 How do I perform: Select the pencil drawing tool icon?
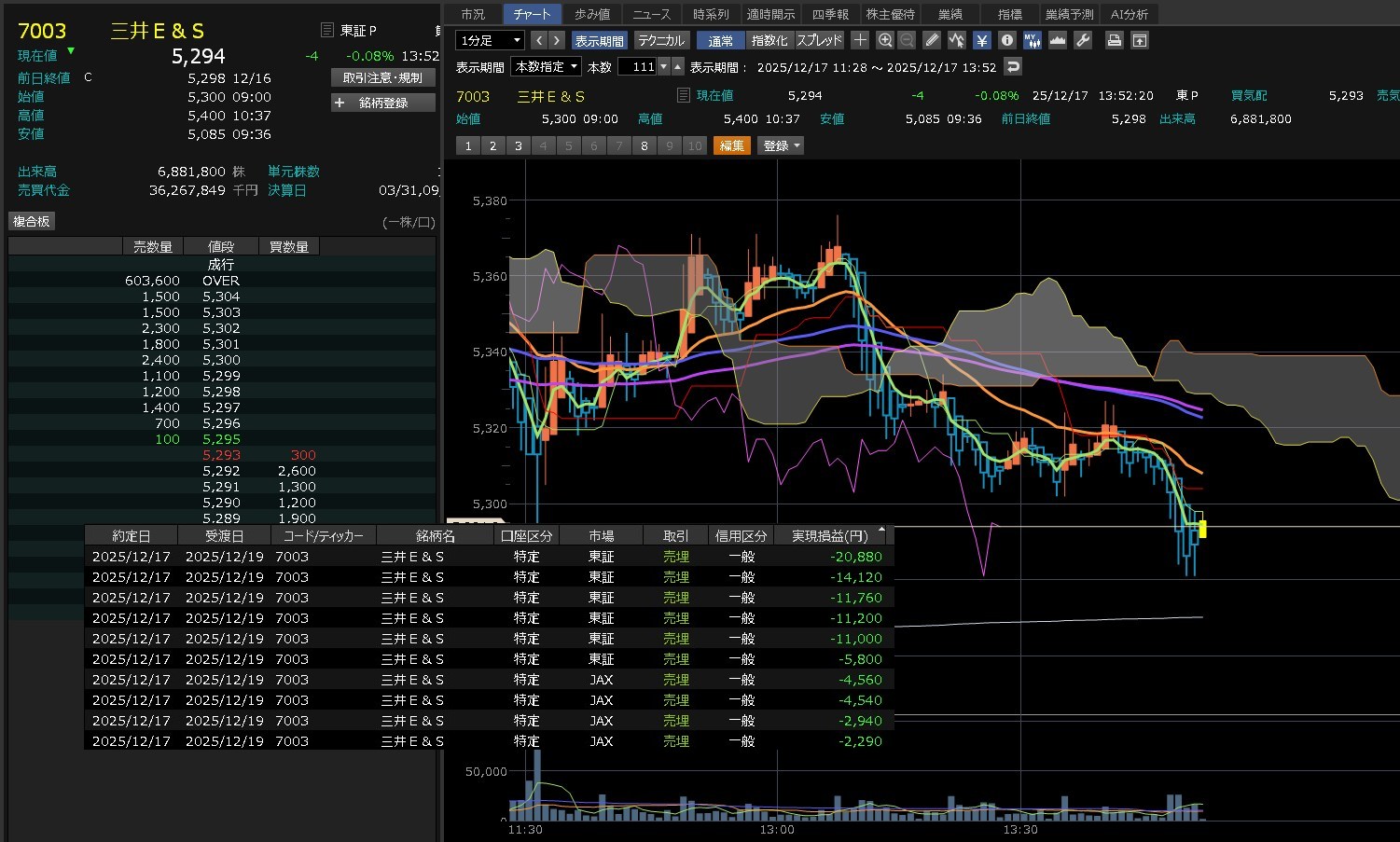(x=932, y=40)
